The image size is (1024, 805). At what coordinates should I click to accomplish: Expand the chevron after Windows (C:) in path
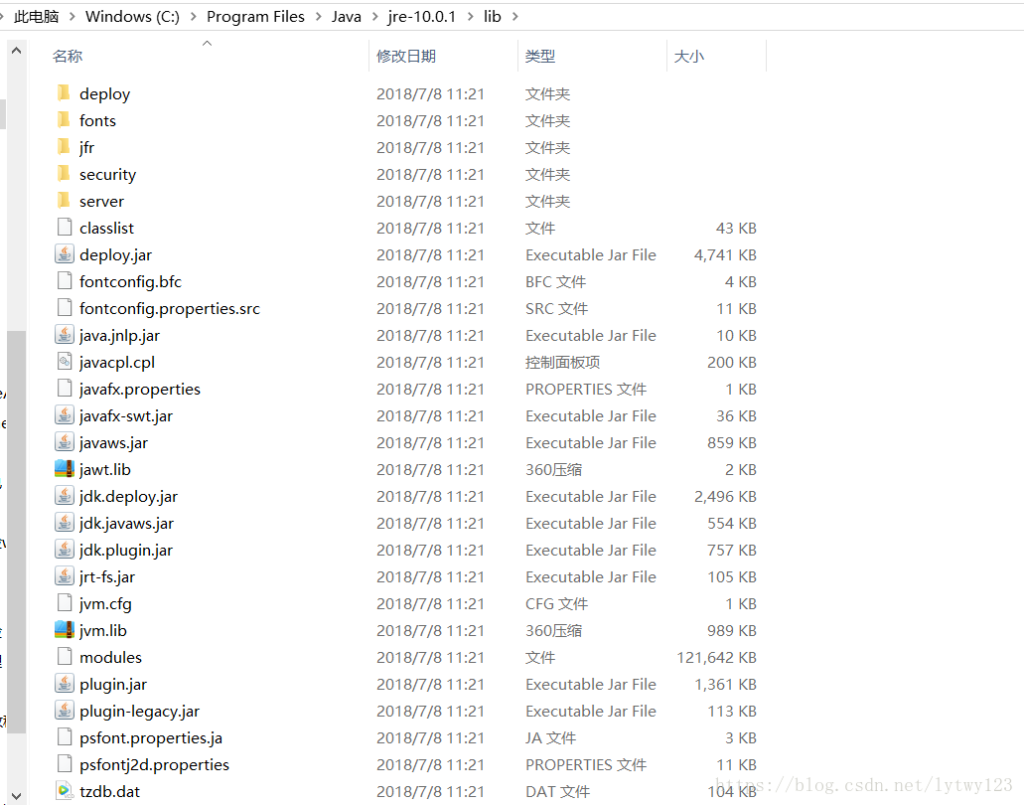193,17
